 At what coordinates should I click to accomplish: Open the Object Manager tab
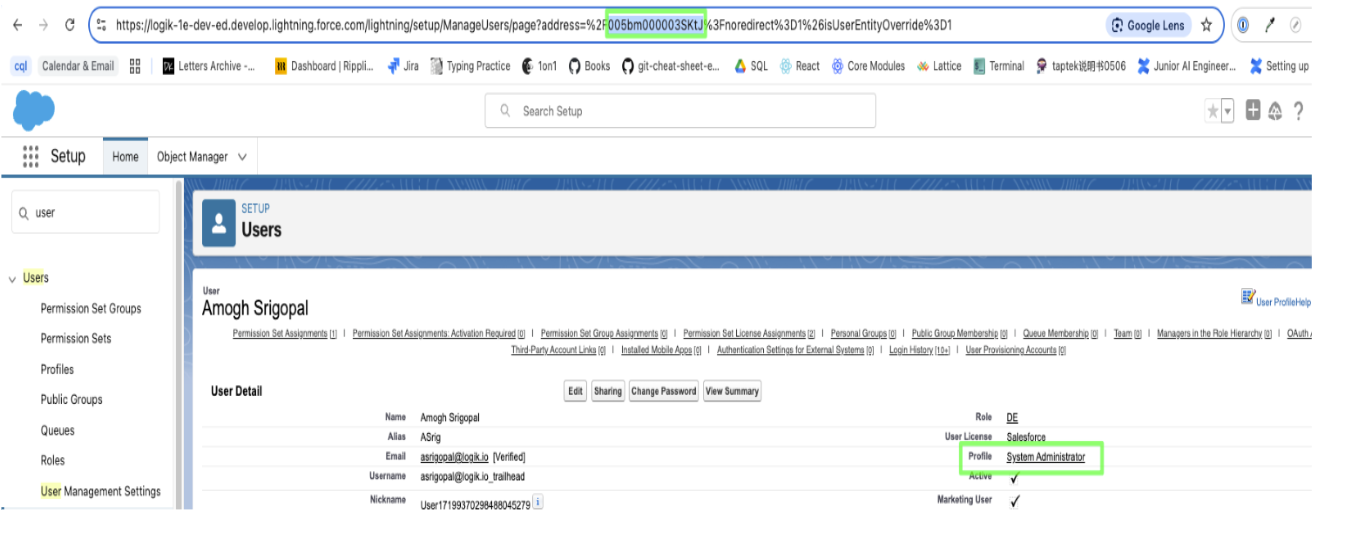[x=192, y=157]
